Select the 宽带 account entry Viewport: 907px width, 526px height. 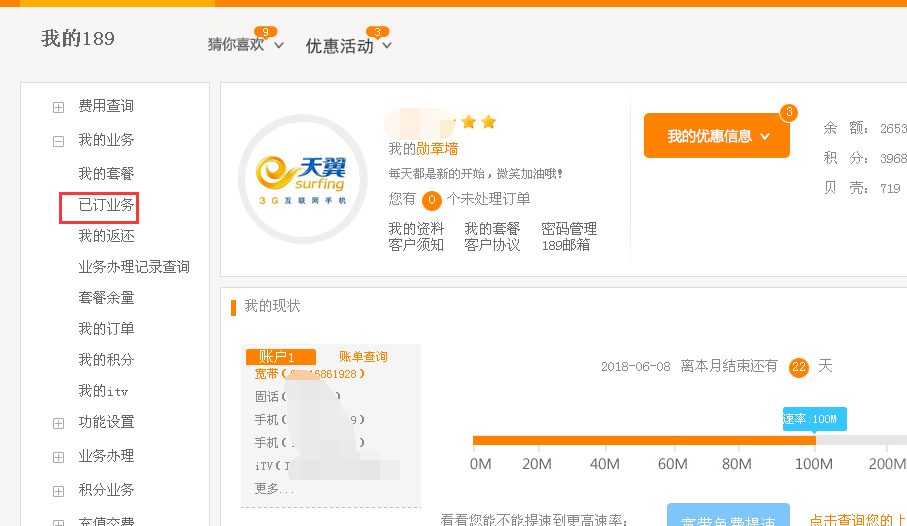tap(309, 374)
